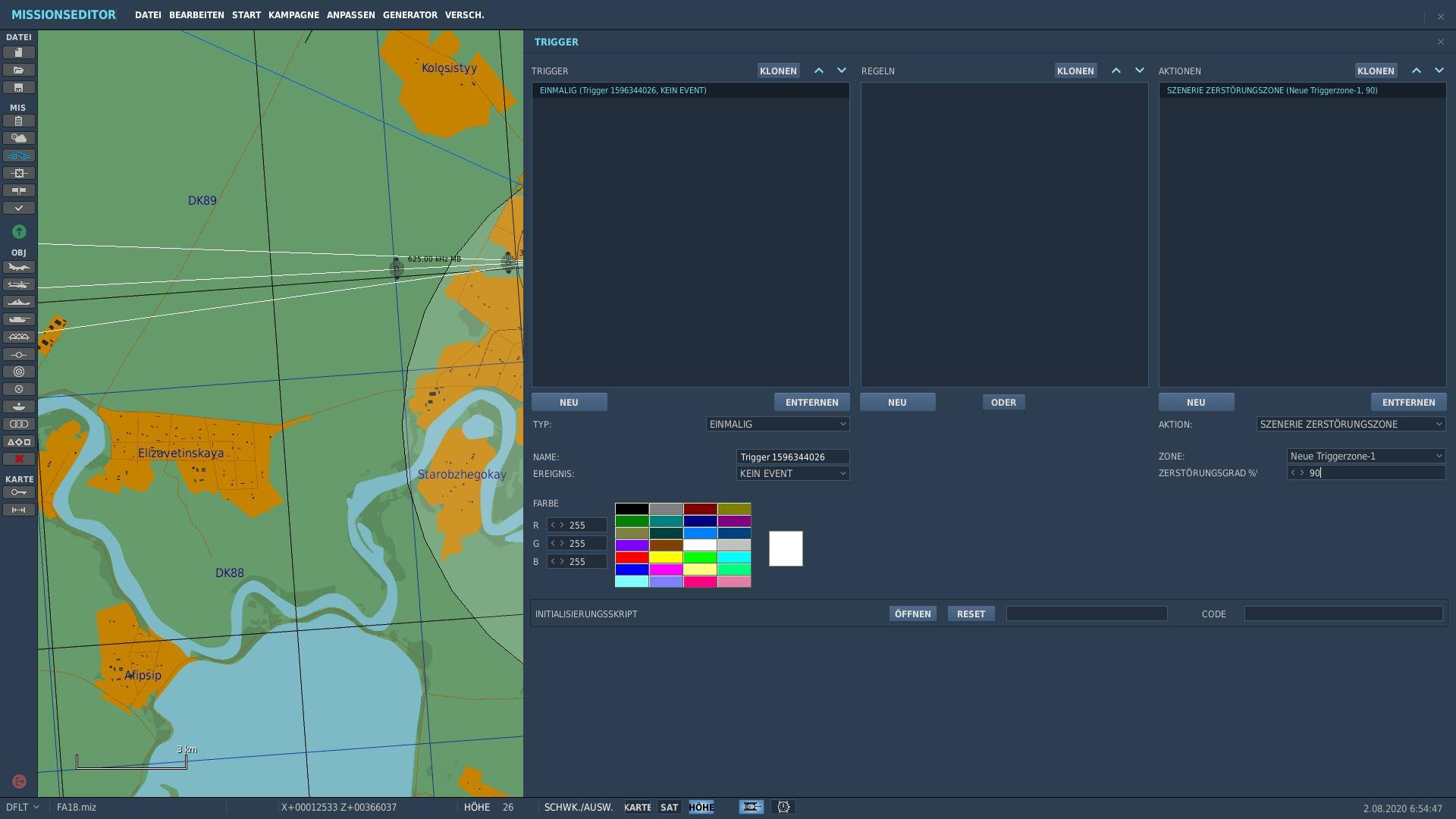Click the save mission disk icon
Screen dimensions: 1456x819
(x=19, y=87)
